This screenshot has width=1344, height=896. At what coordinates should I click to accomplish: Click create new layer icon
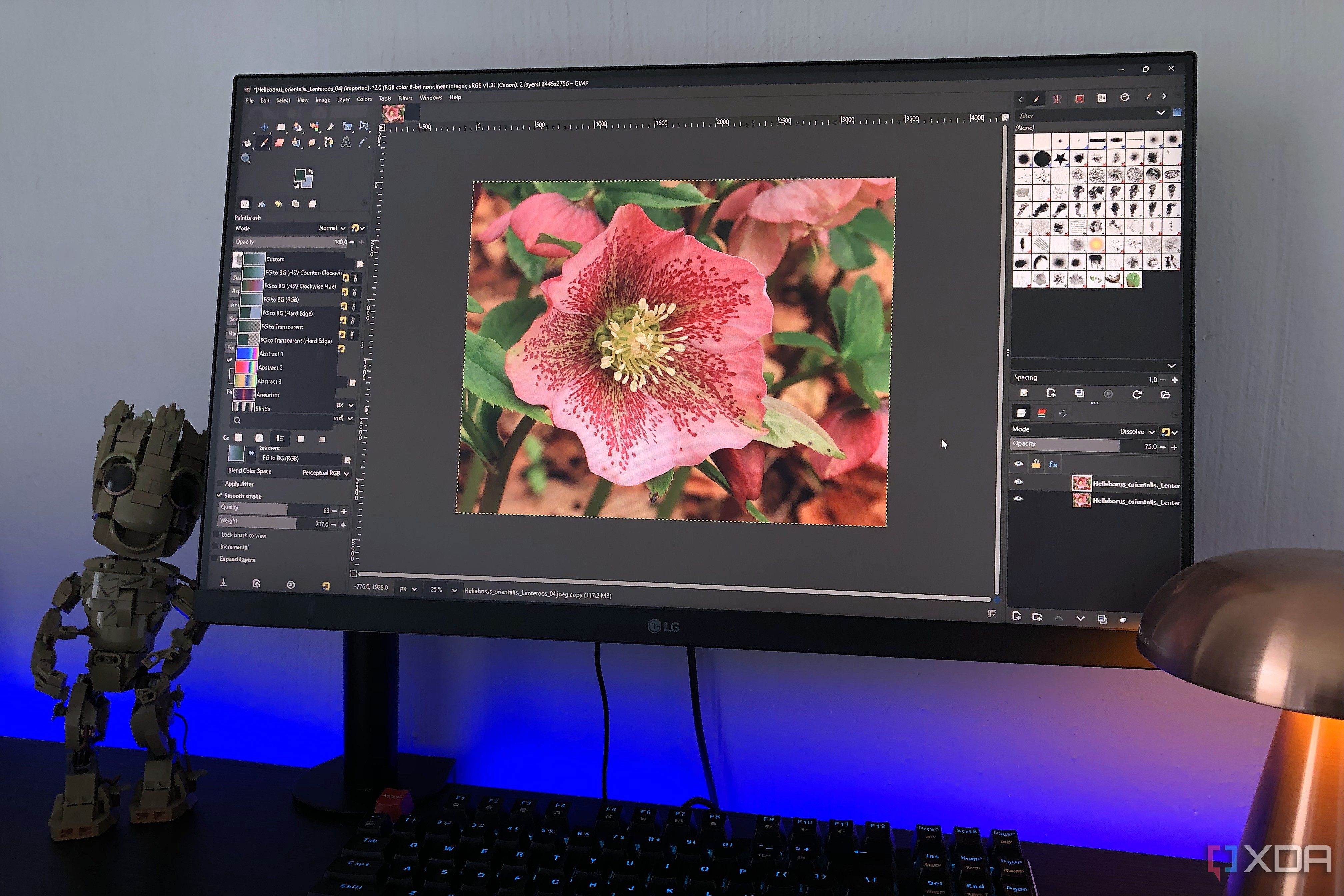[x=1016, y=616]
